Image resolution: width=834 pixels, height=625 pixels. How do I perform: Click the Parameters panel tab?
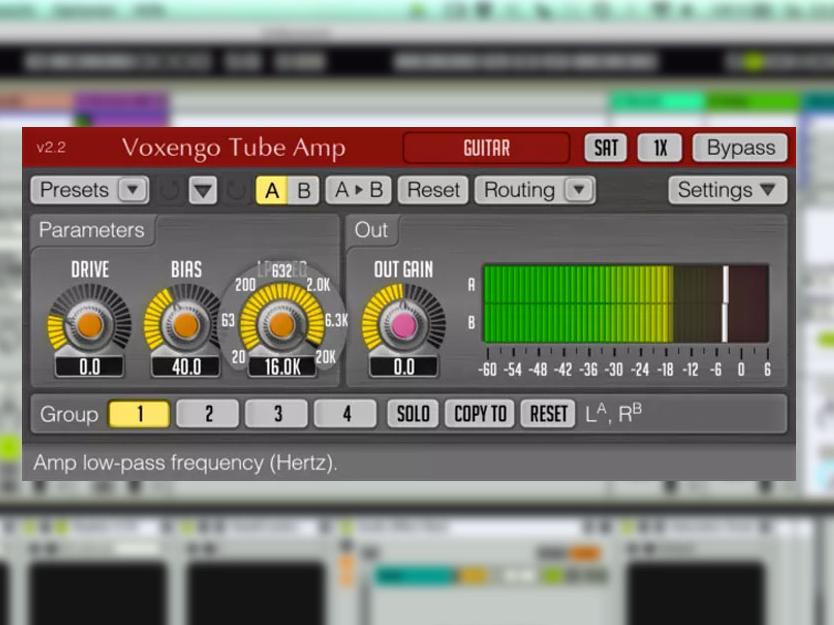pos(91,230)
